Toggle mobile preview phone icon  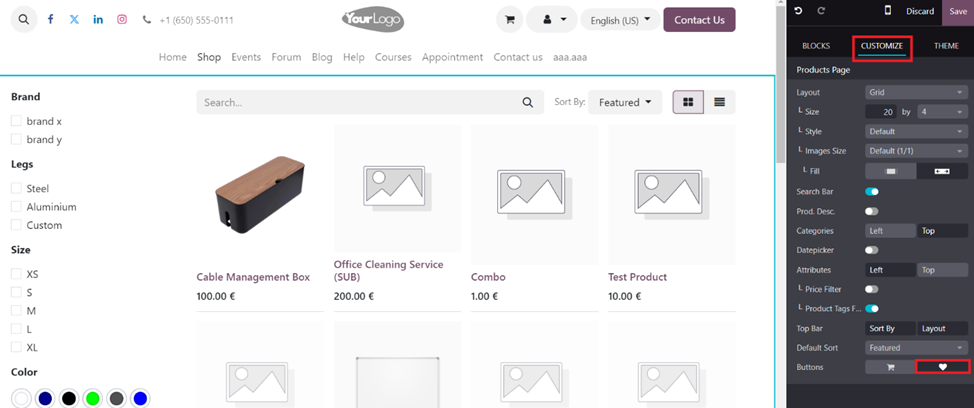click(888, 11)
